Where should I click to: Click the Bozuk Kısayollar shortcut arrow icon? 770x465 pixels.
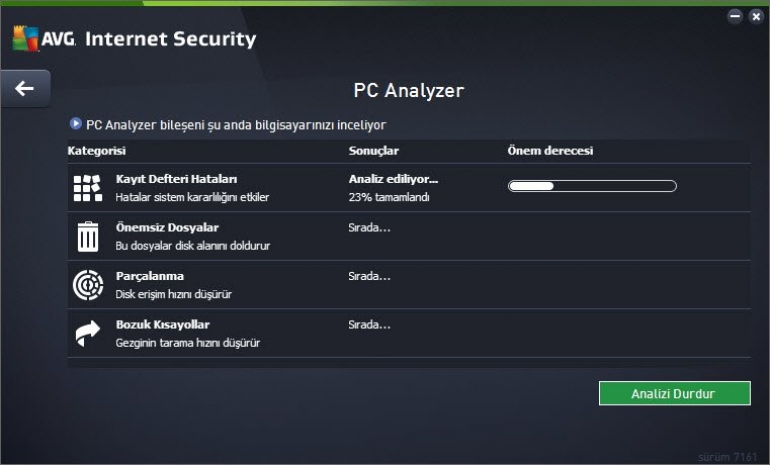88,333
